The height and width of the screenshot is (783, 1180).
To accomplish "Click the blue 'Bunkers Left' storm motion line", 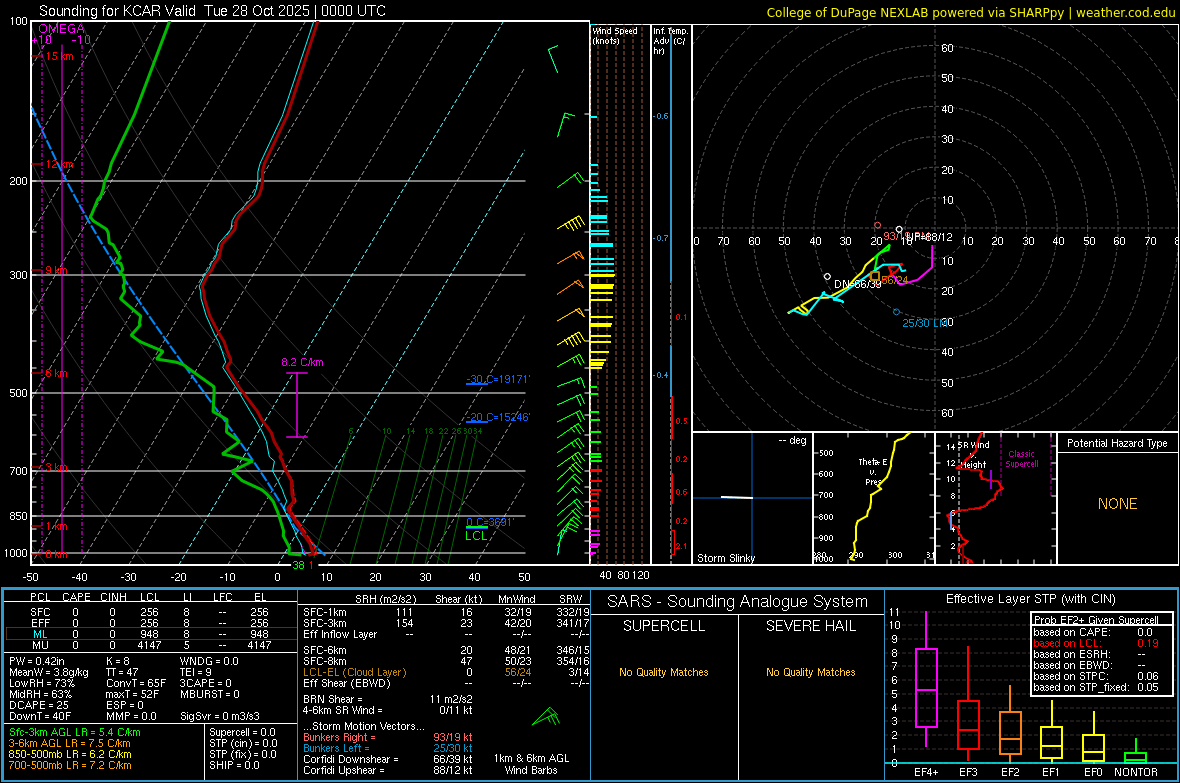I will coord(388,748).
